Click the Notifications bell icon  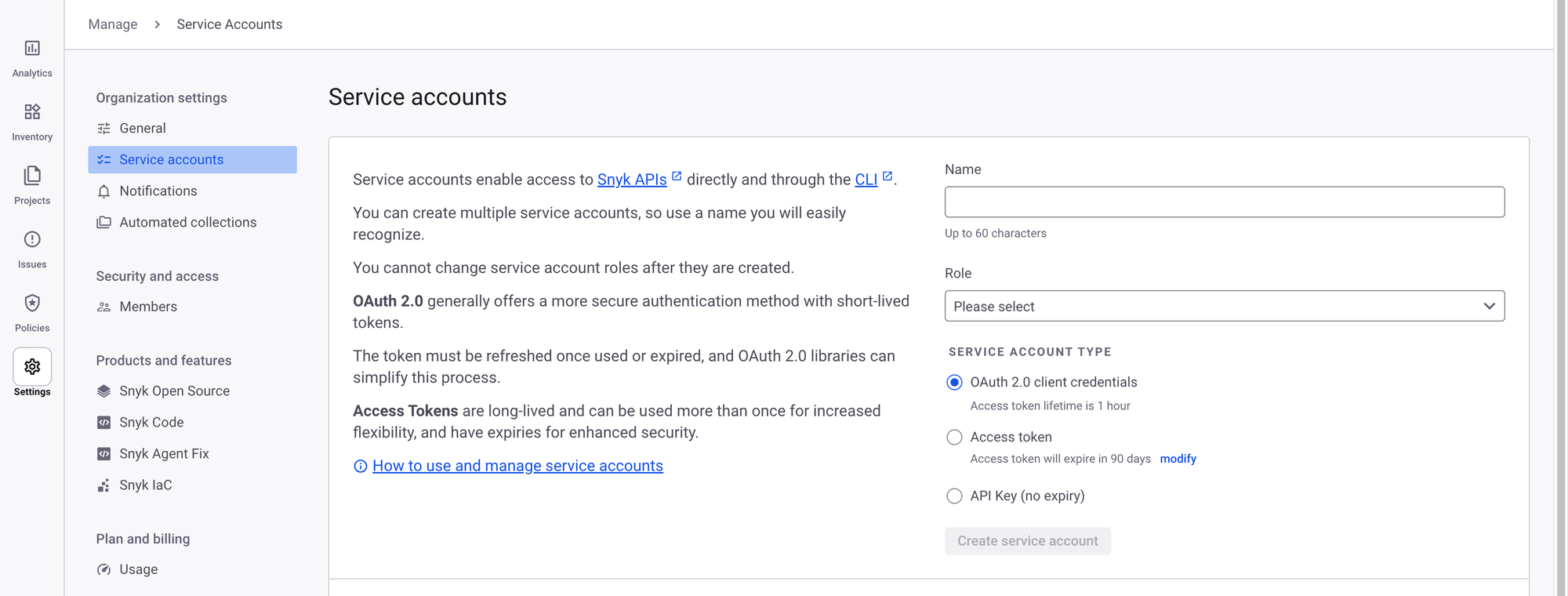(x=103, y=191)
